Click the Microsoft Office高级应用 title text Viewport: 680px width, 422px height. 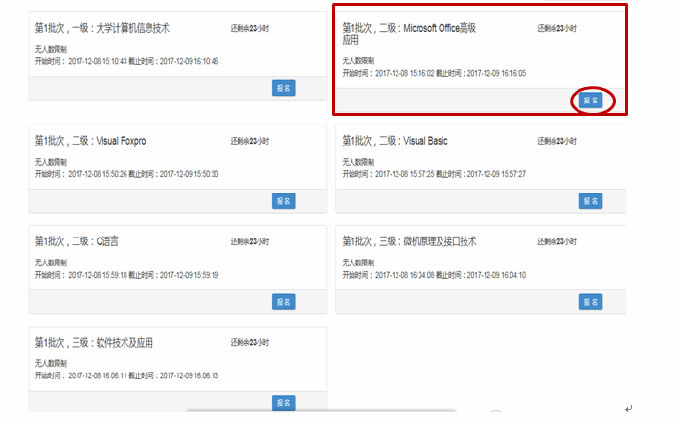408,33
